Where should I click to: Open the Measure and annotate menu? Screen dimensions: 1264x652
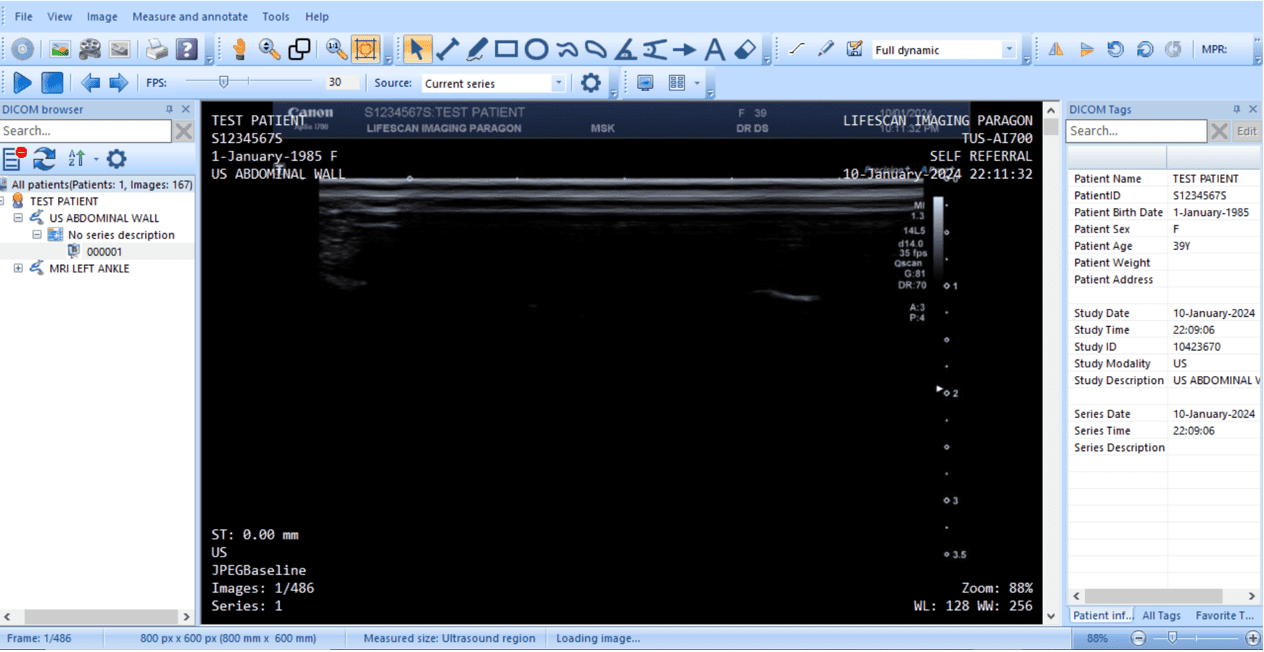tap(190, 17)
